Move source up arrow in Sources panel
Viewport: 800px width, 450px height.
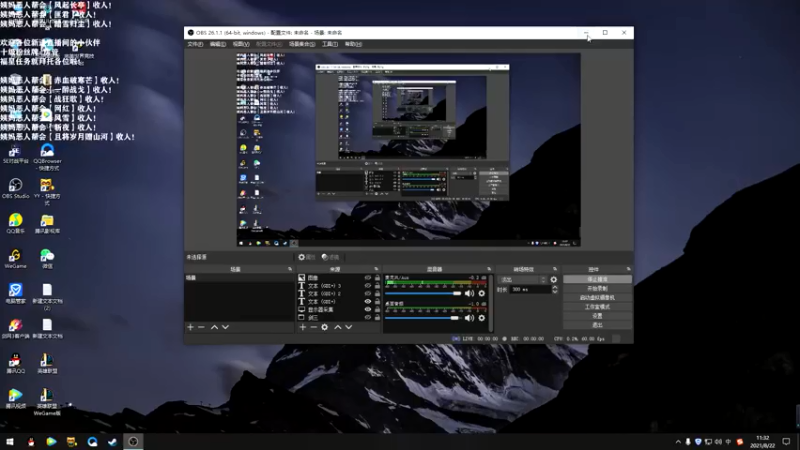pyautogui.click(x=338, y=327)
